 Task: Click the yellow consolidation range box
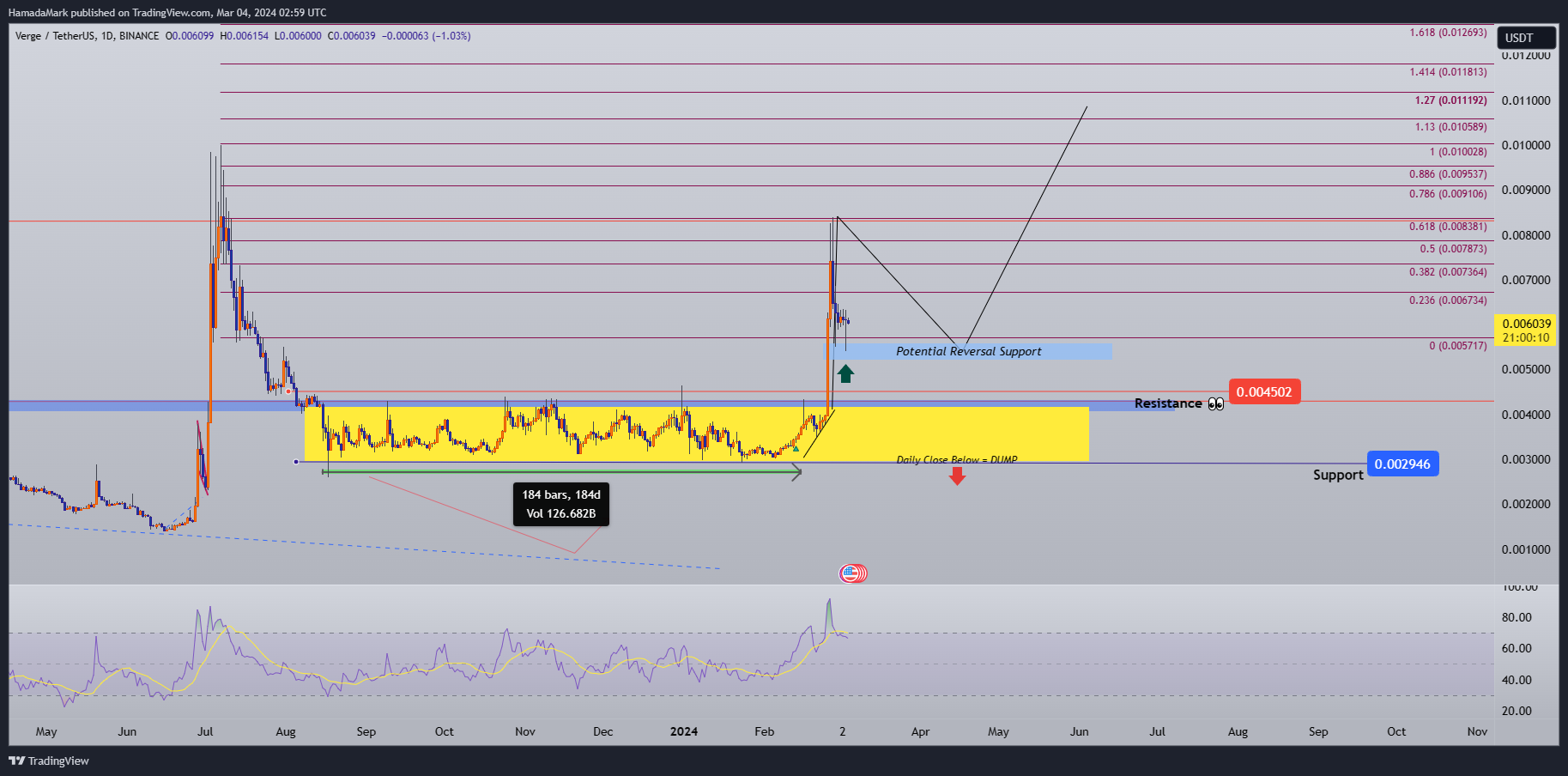[697, 434]
